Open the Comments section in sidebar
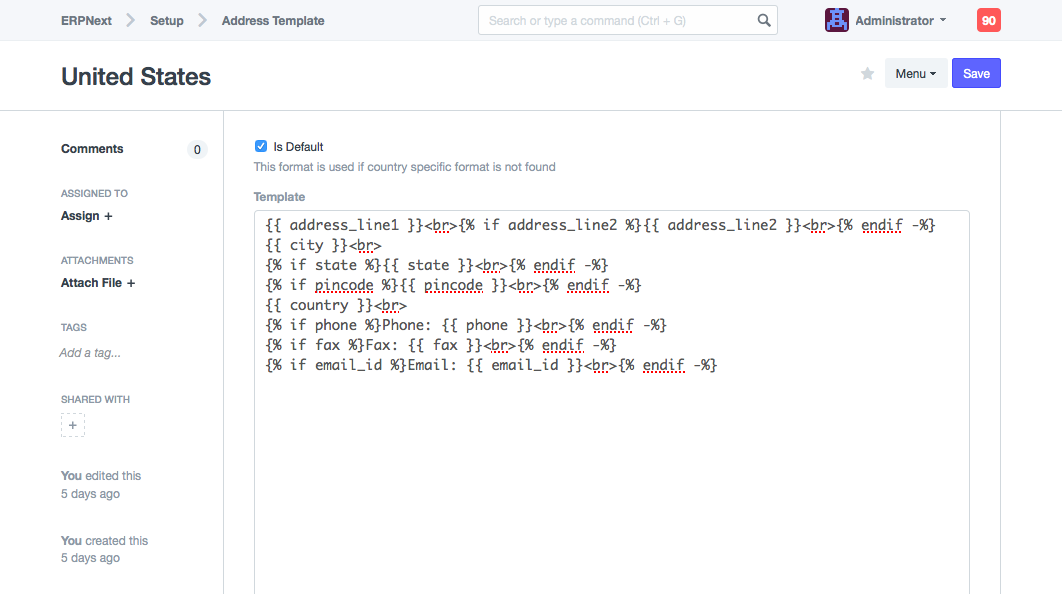Image resolution: width=1062 pixels, height=594 pixels. (92, 149)
